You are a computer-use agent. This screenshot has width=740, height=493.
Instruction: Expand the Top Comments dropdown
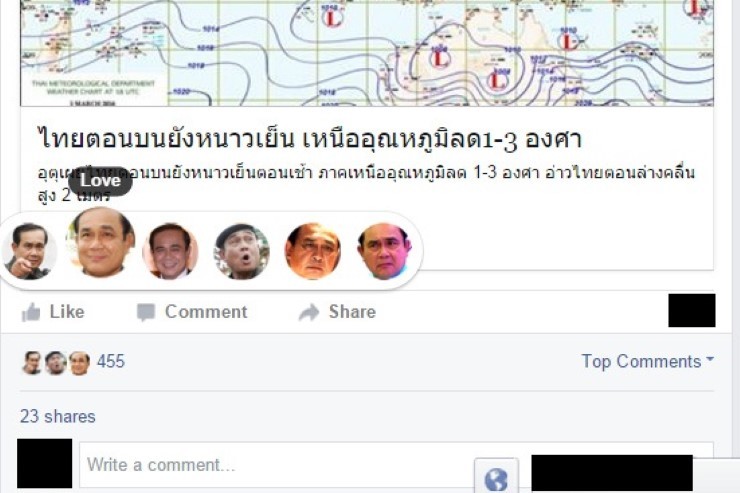648,361
